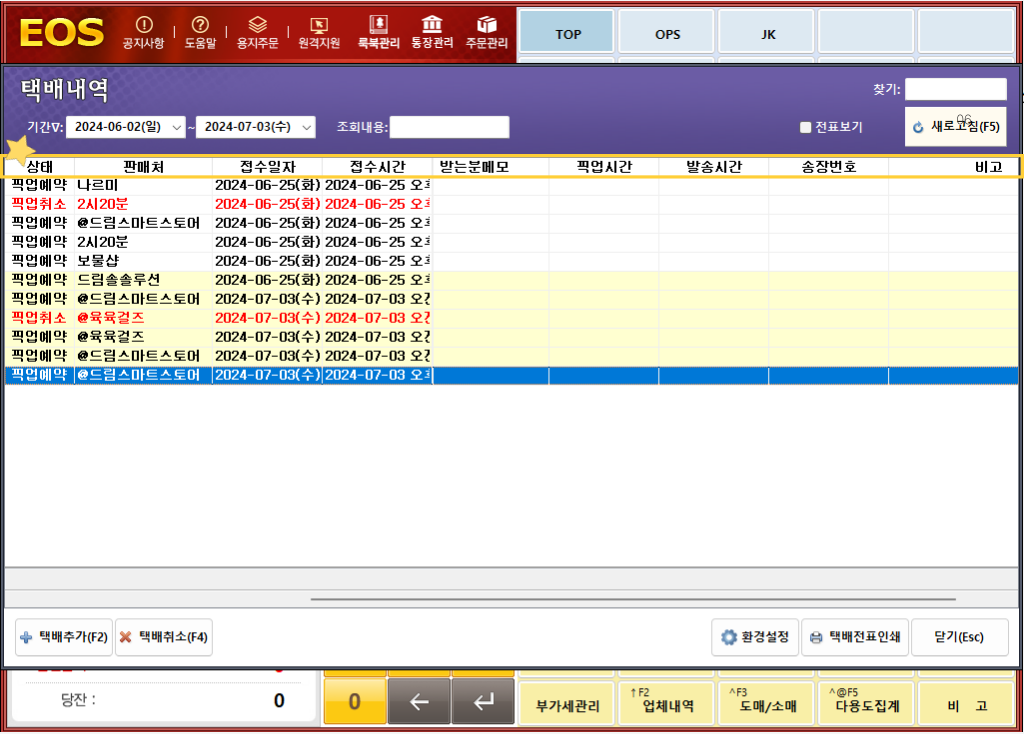Screen dimensions: 1024x734
Task: Click the yellow 0 keypad key
Action: [x=355, y=701]
